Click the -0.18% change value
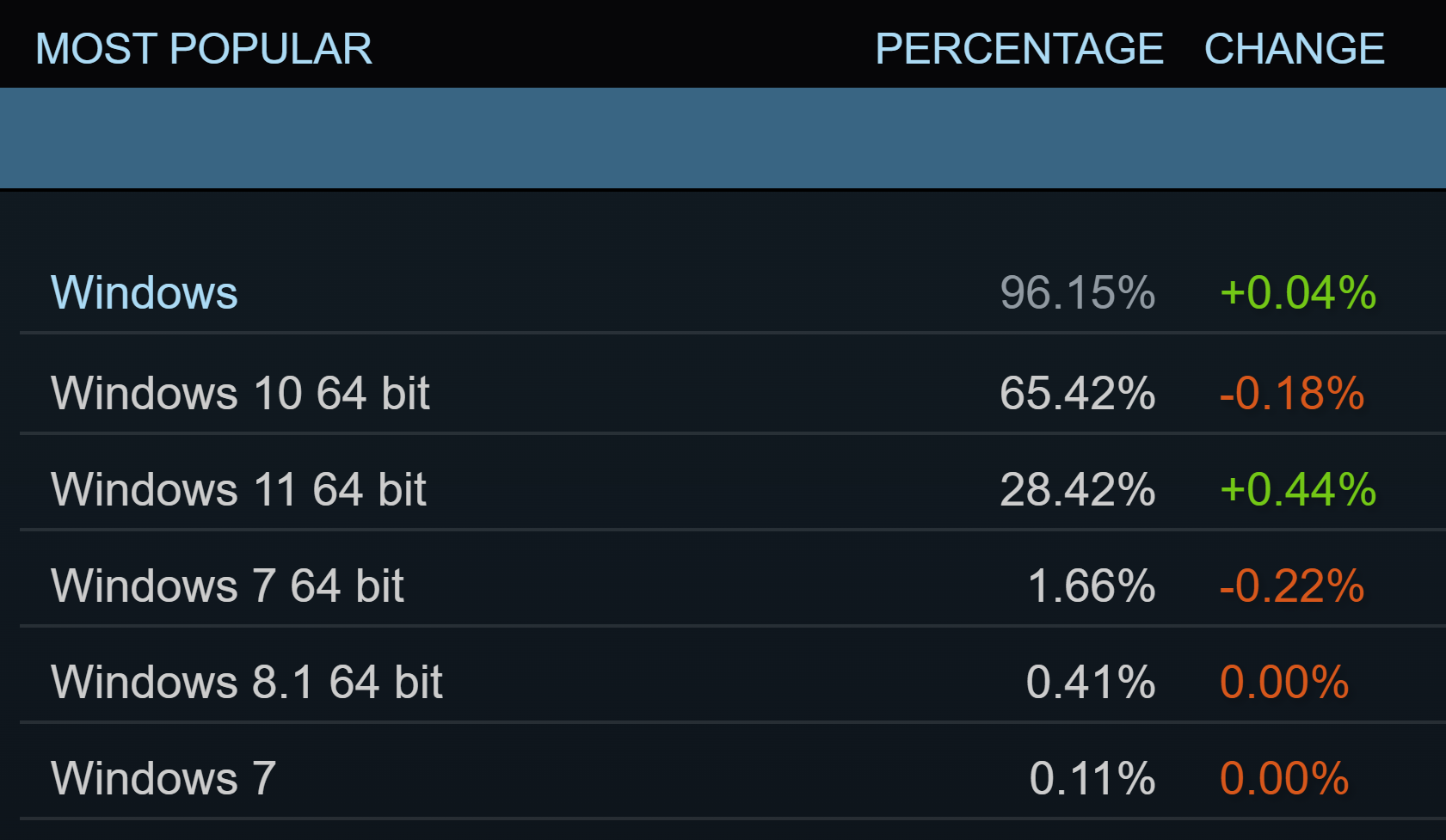Viewport: 1446px width, 840px height. pyautogui.click(x=1292, y=393)
